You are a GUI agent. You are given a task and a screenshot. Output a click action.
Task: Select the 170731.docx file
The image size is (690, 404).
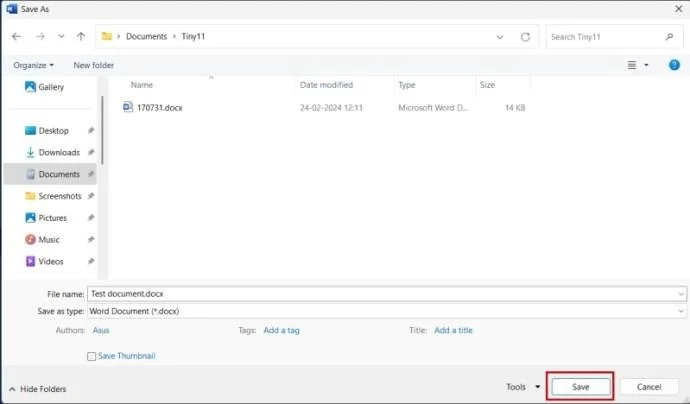point(159,107)
